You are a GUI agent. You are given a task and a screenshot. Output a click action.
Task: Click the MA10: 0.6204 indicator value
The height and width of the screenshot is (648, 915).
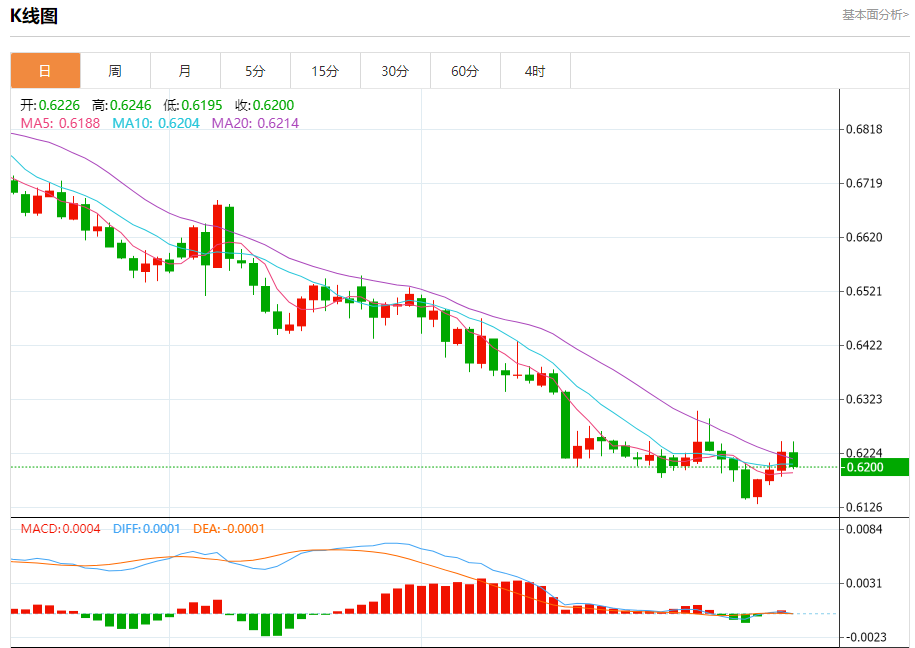point(156,123)
